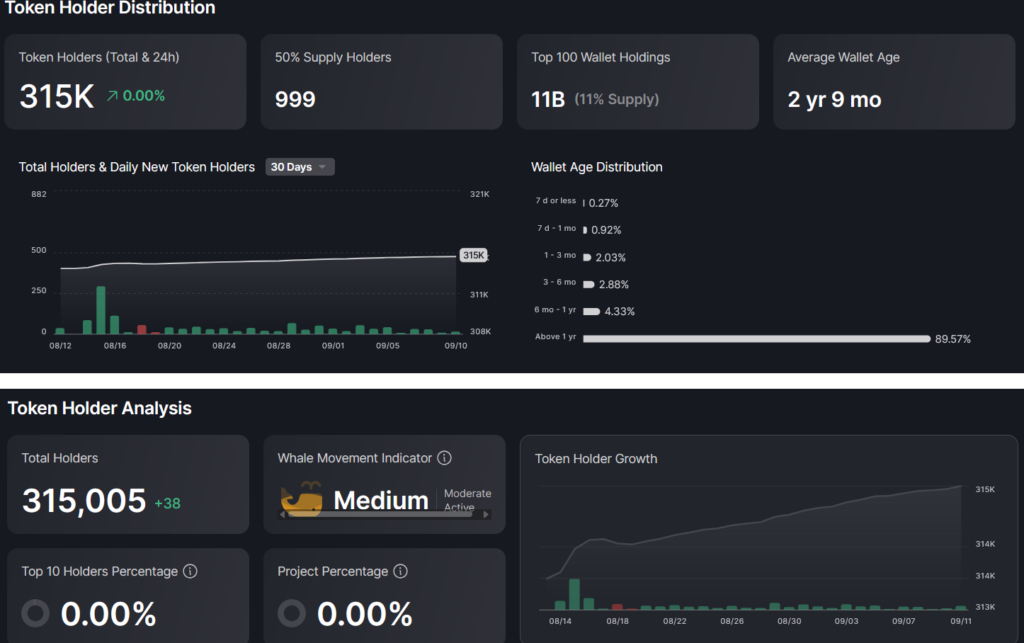Click the left scroll arrow in the Whale Movement card
The height and width of the screenshot is (643, 1024).
point(282,514)
